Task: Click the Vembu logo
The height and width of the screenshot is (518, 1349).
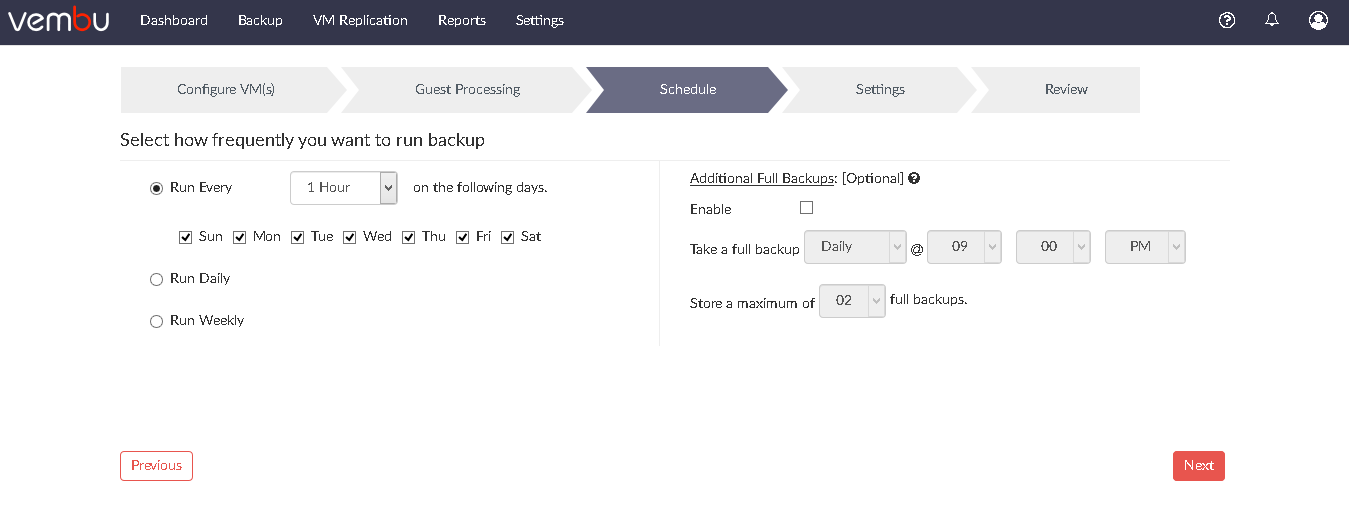Action: click(x=58, y=20)
